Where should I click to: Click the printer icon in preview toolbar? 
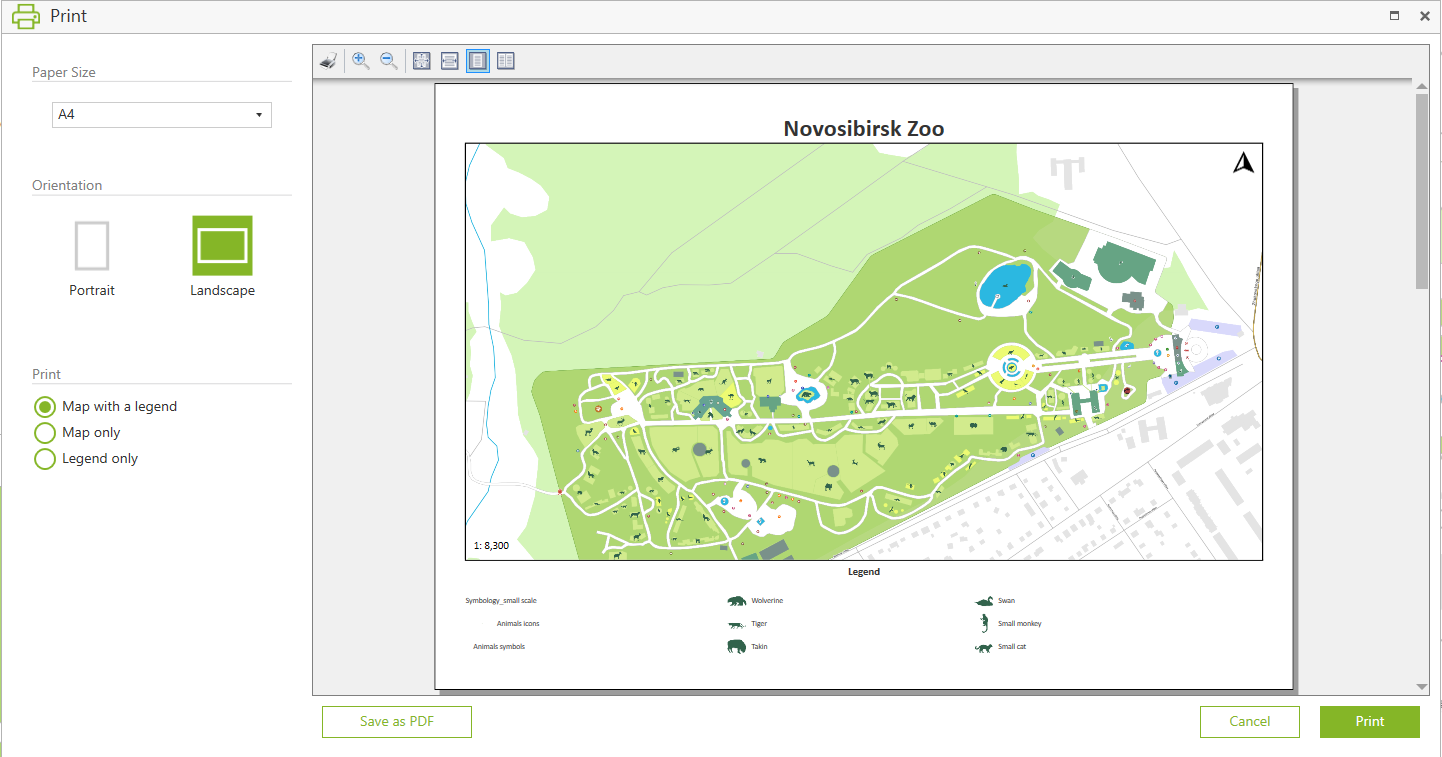(328, 61)
